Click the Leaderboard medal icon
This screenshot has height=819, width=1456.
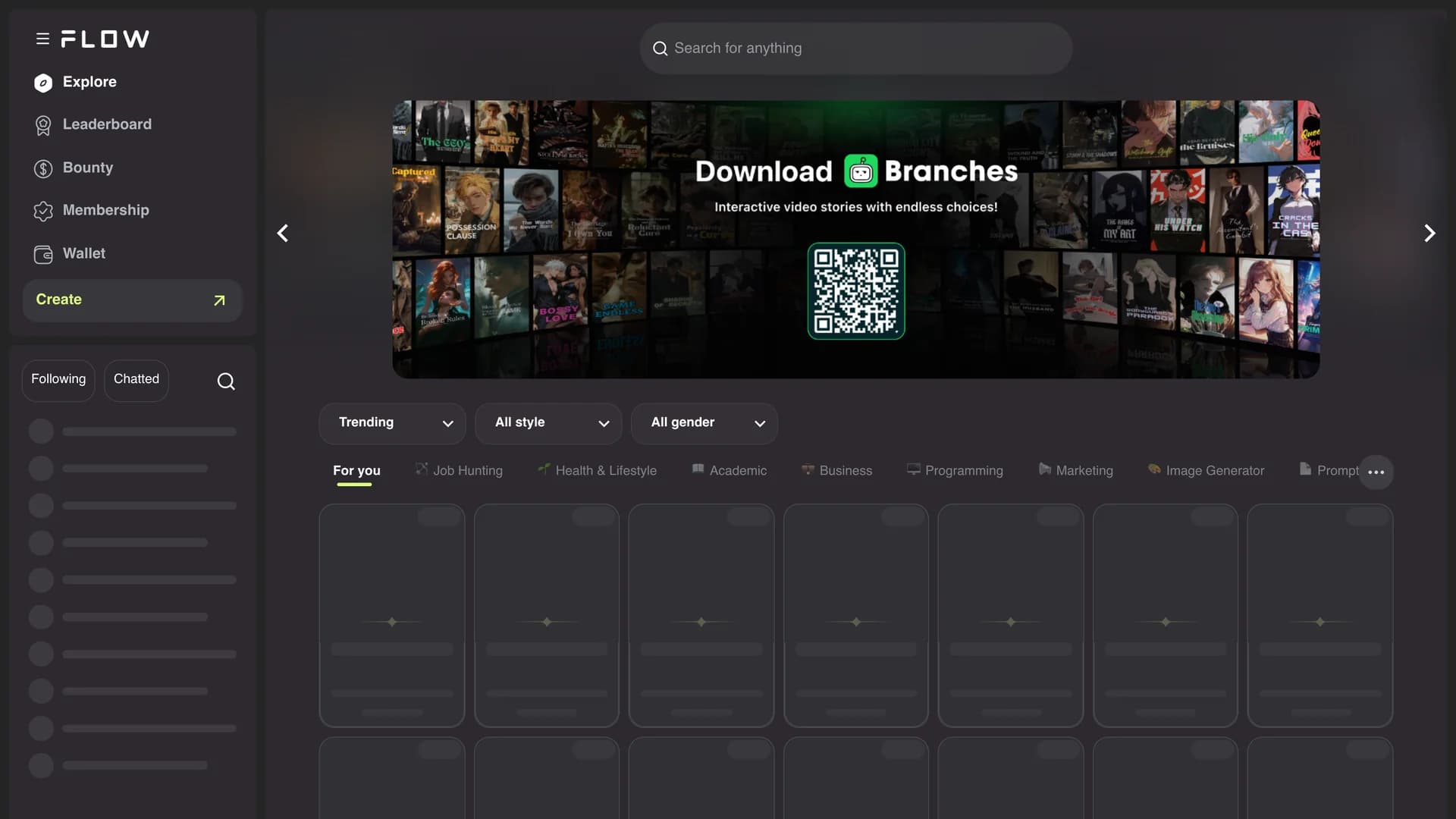click(43, 125)
